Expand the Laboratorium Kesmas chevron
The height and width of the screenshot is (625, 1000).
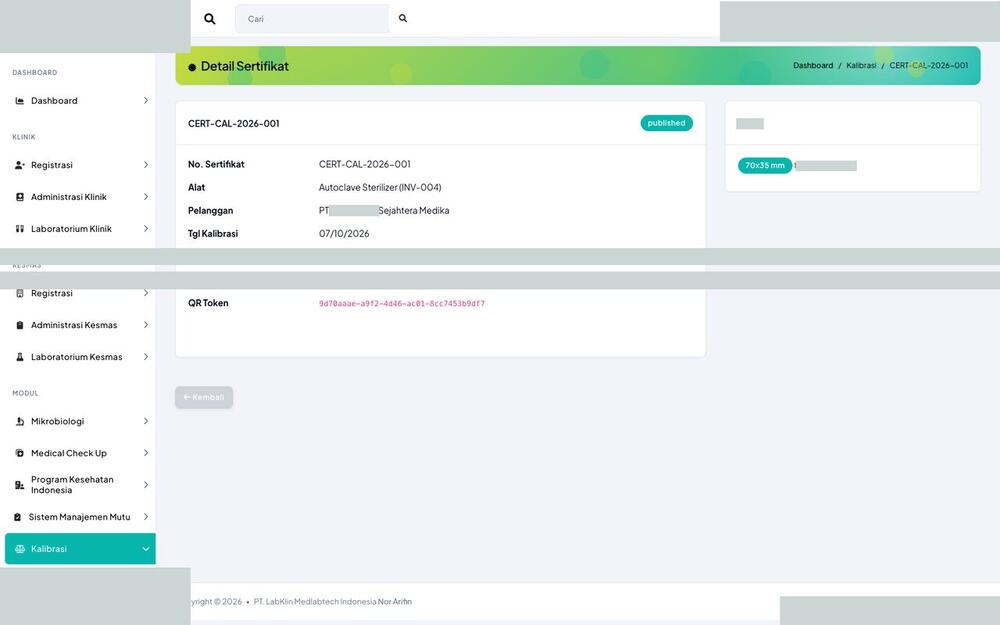[145, 357]
